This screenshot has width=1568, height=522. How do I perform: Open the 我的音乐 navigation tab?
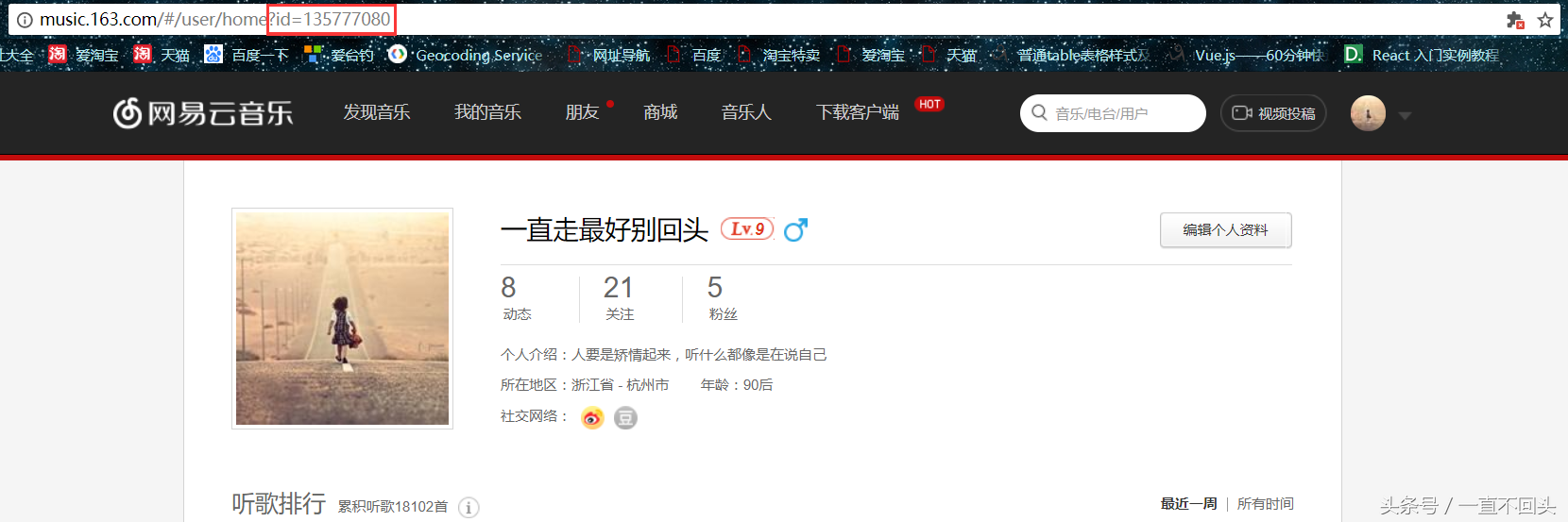(487, 112)
